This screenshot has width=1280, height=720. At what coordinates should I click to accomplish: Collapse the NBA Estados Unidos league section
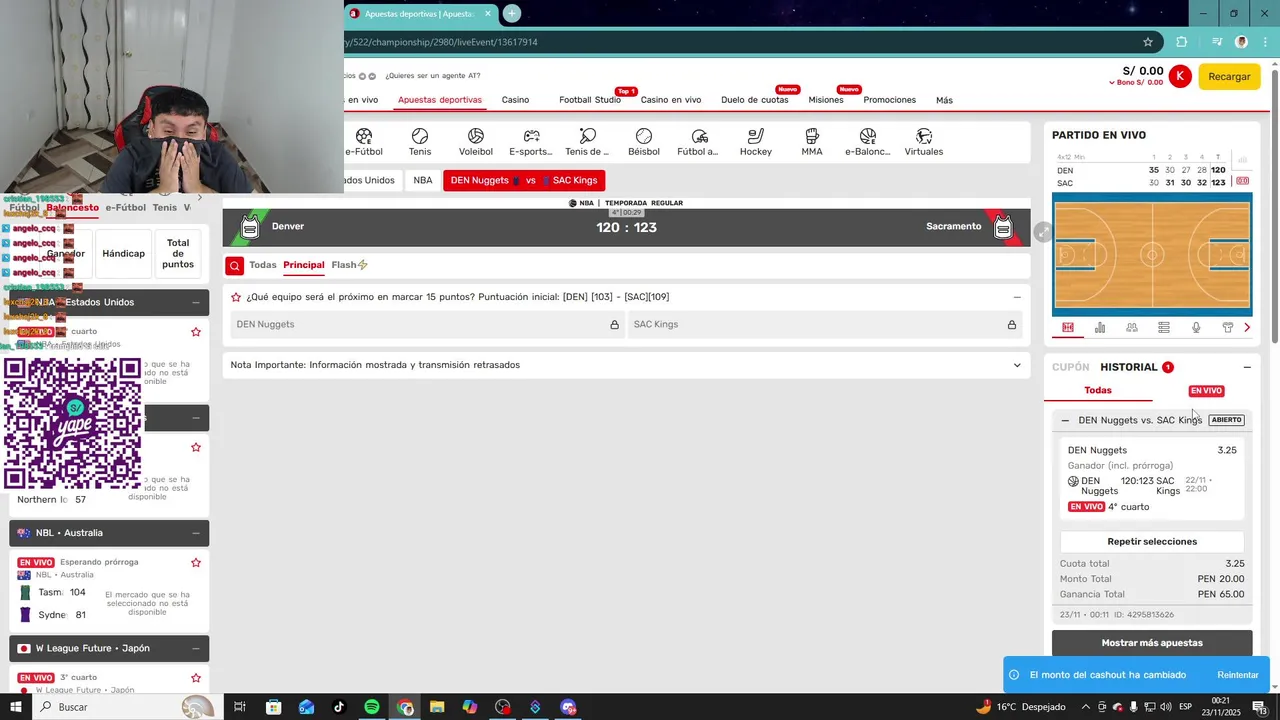coord(196,302)
